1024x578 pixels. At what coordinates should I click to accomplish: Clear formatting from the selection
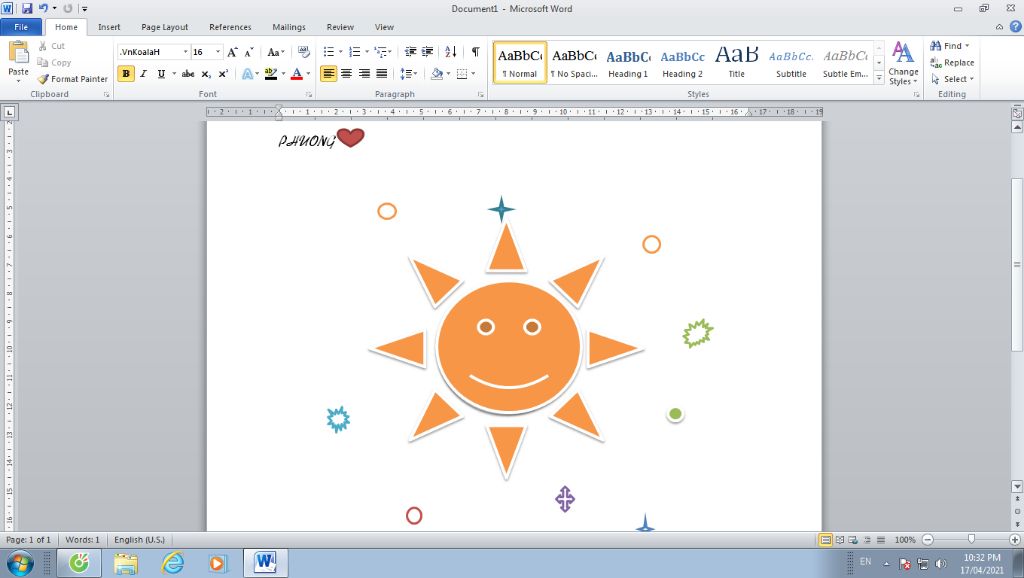(304, 52)
